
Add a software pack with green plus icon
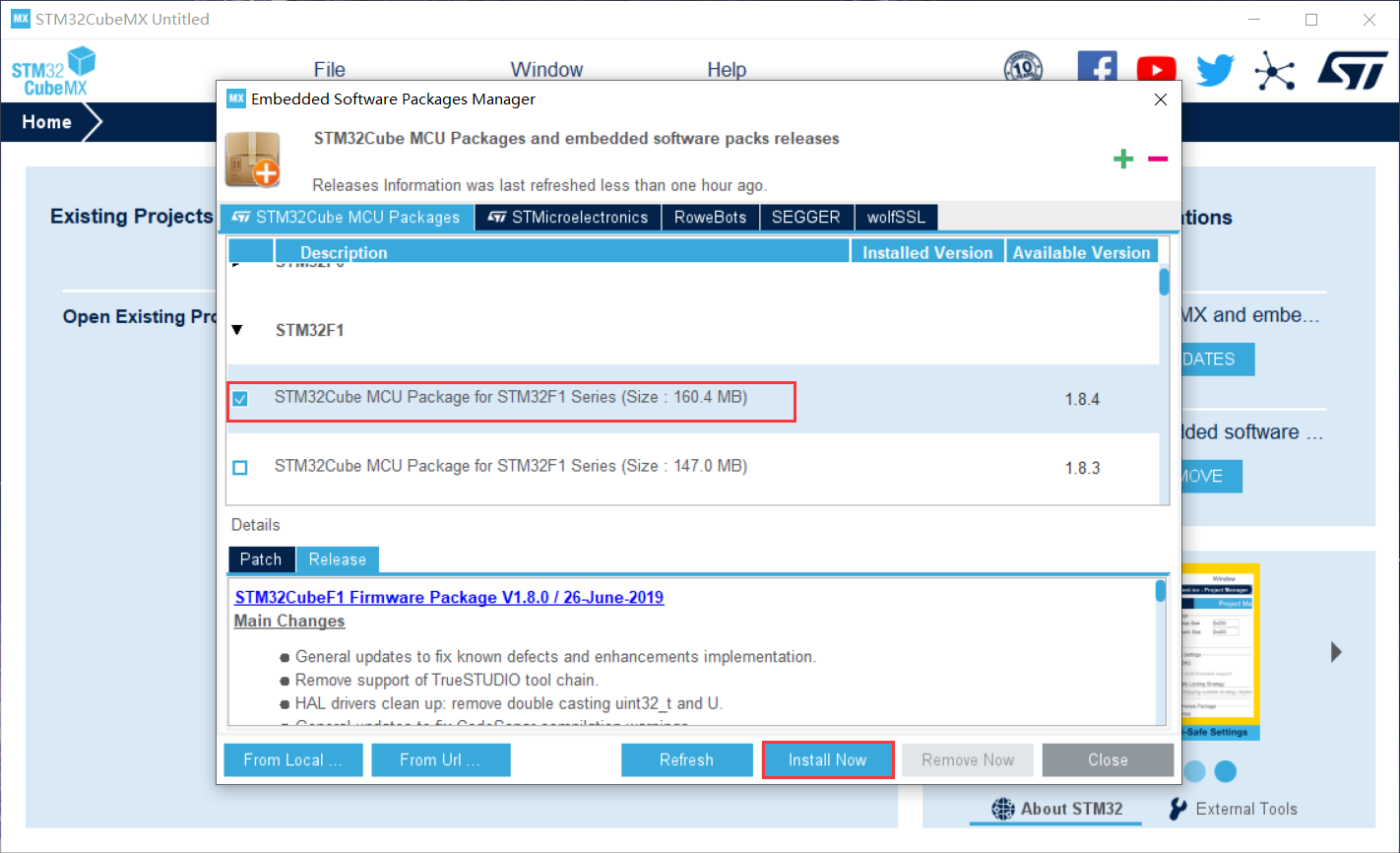coord(1123,159)
